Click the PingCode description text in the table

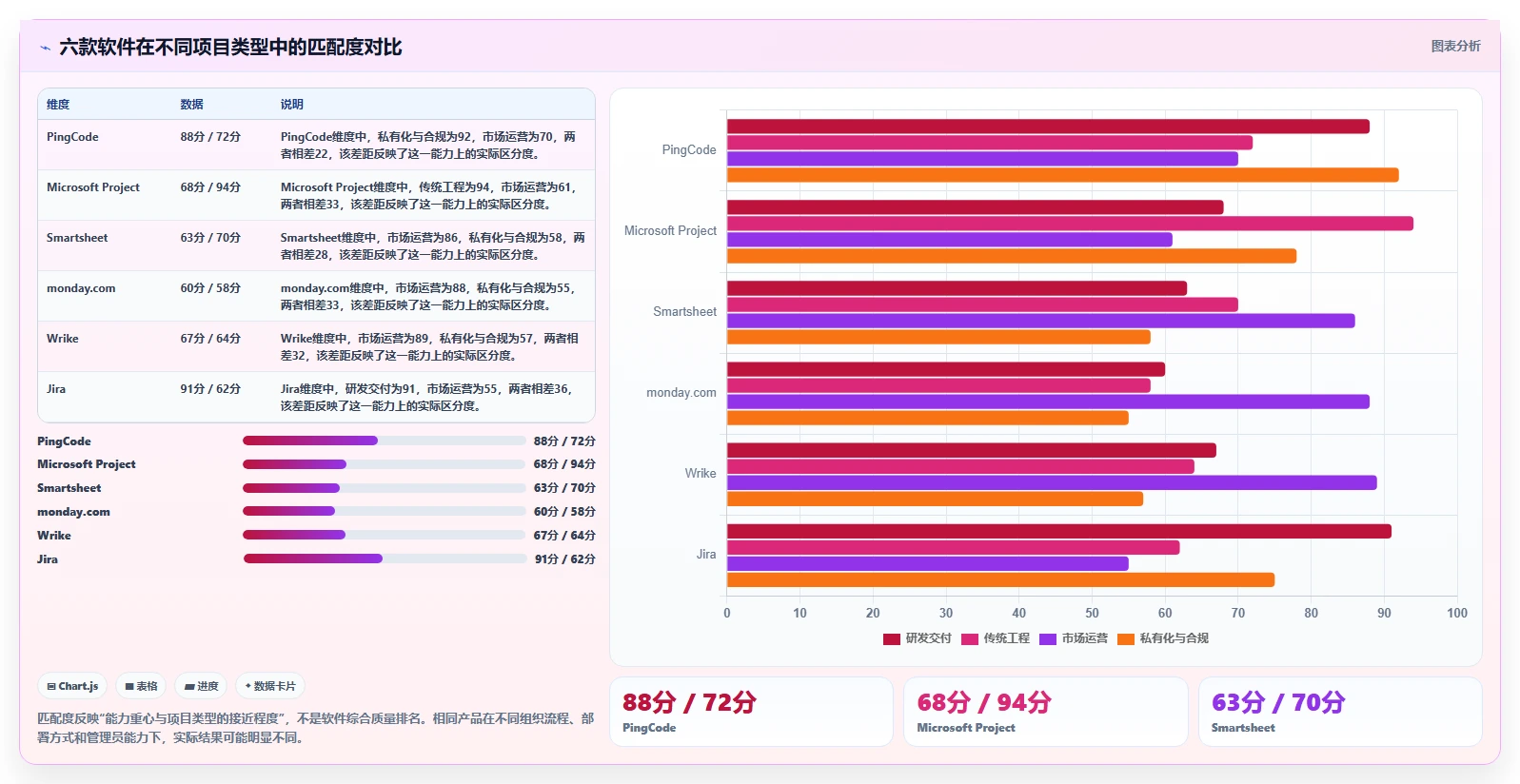(428, 146)
